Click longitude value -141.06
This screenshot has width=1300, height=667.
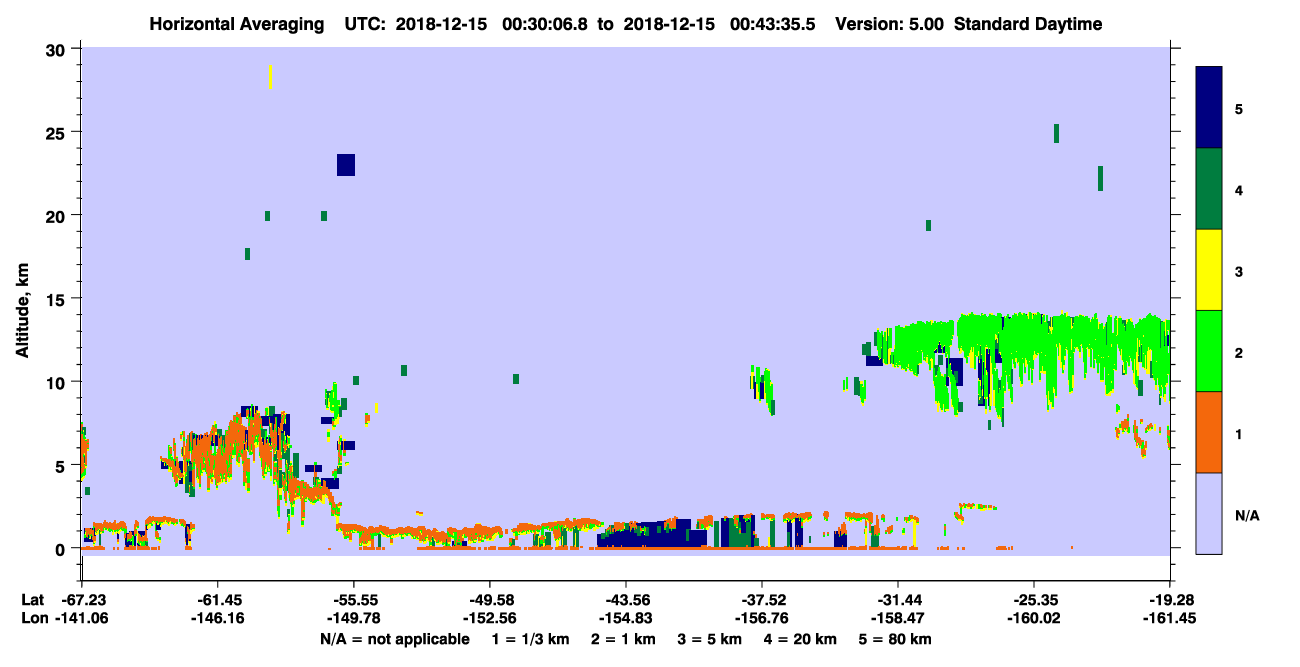82,619
